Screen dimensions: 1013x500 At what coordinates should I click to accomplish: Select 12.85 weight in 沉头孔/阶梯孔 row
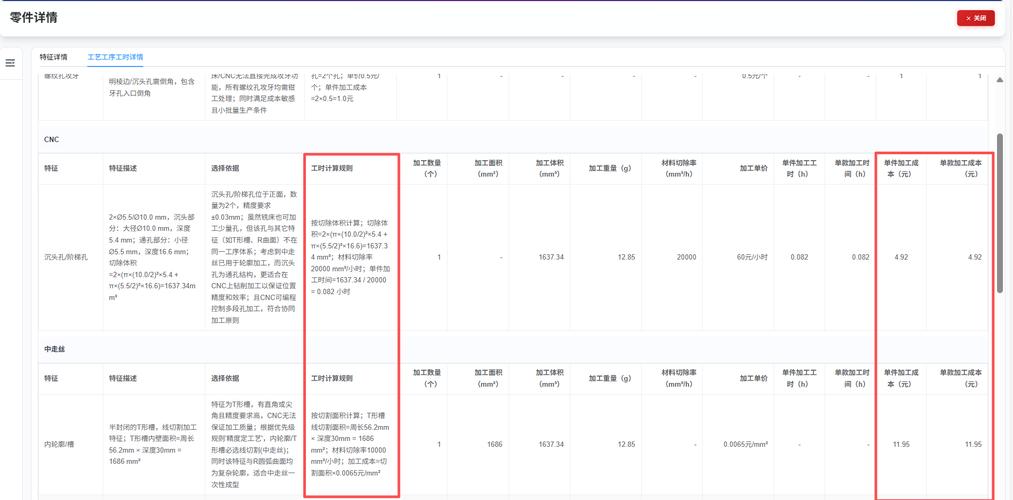pos(626,257)
